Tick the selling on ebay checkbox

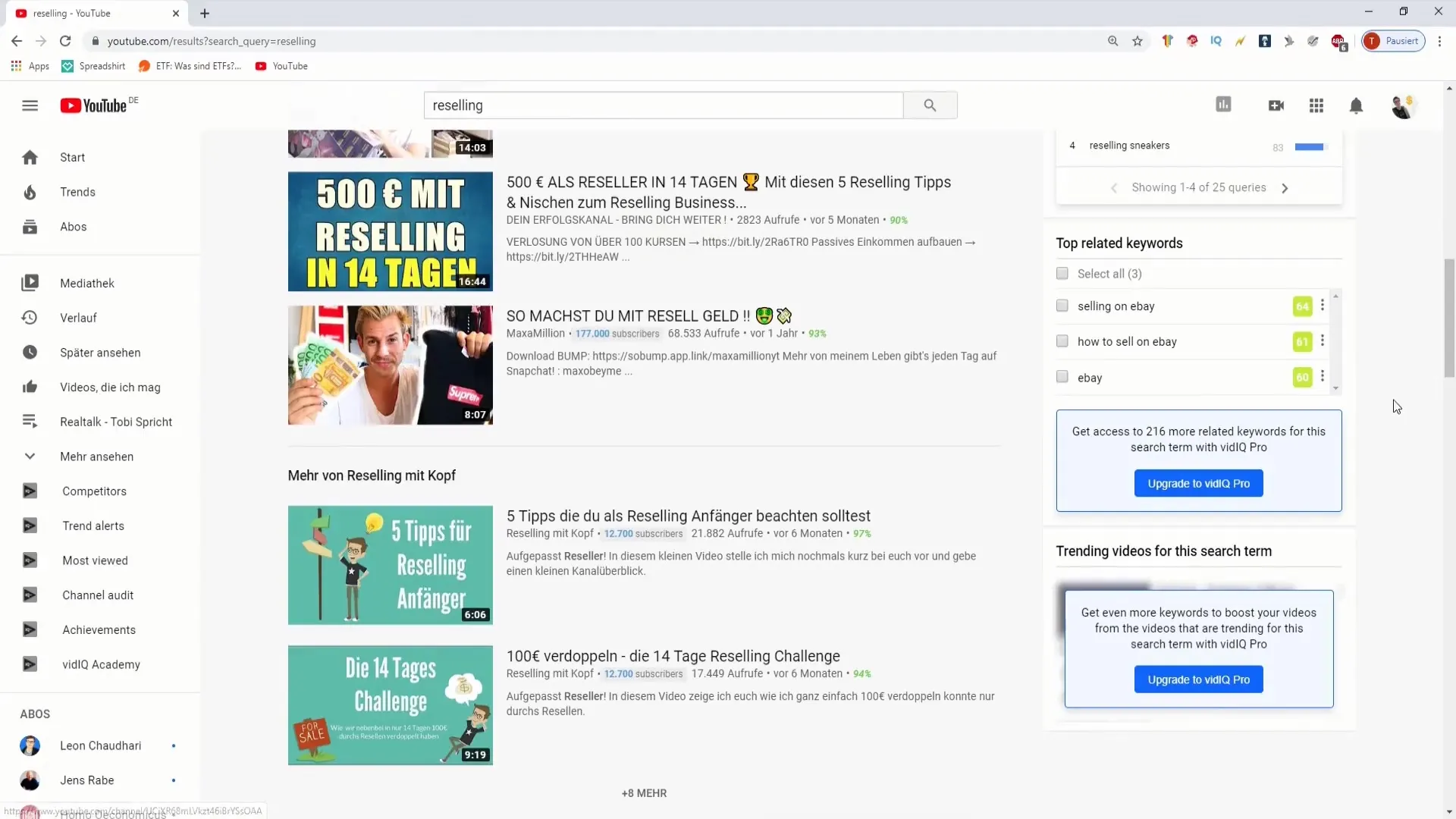point(1062,306)
